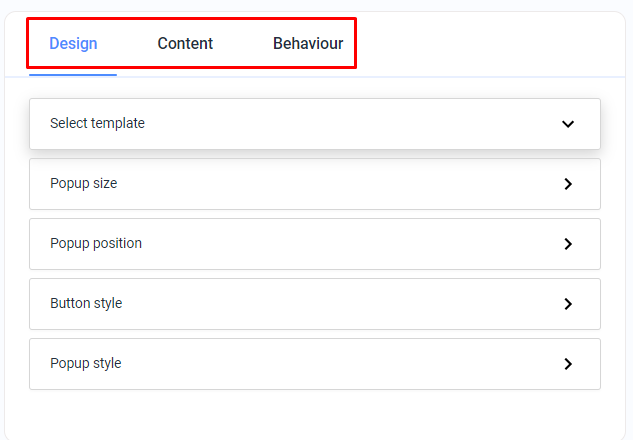This screenshot has width=633, height=440.
Task: Click the 'Button style' label text
Action: (x=86, y=303)
